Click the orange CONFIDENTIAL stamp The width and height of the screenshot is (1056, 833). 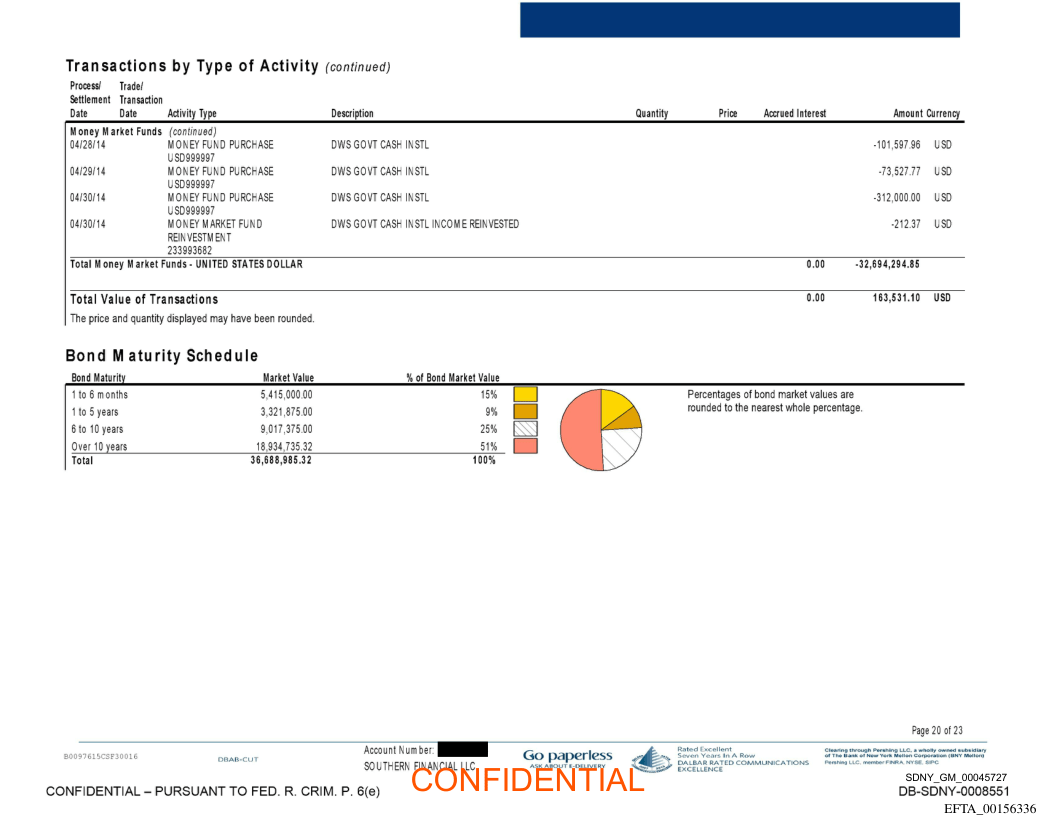pyautogui.click(x=527, y=780)
